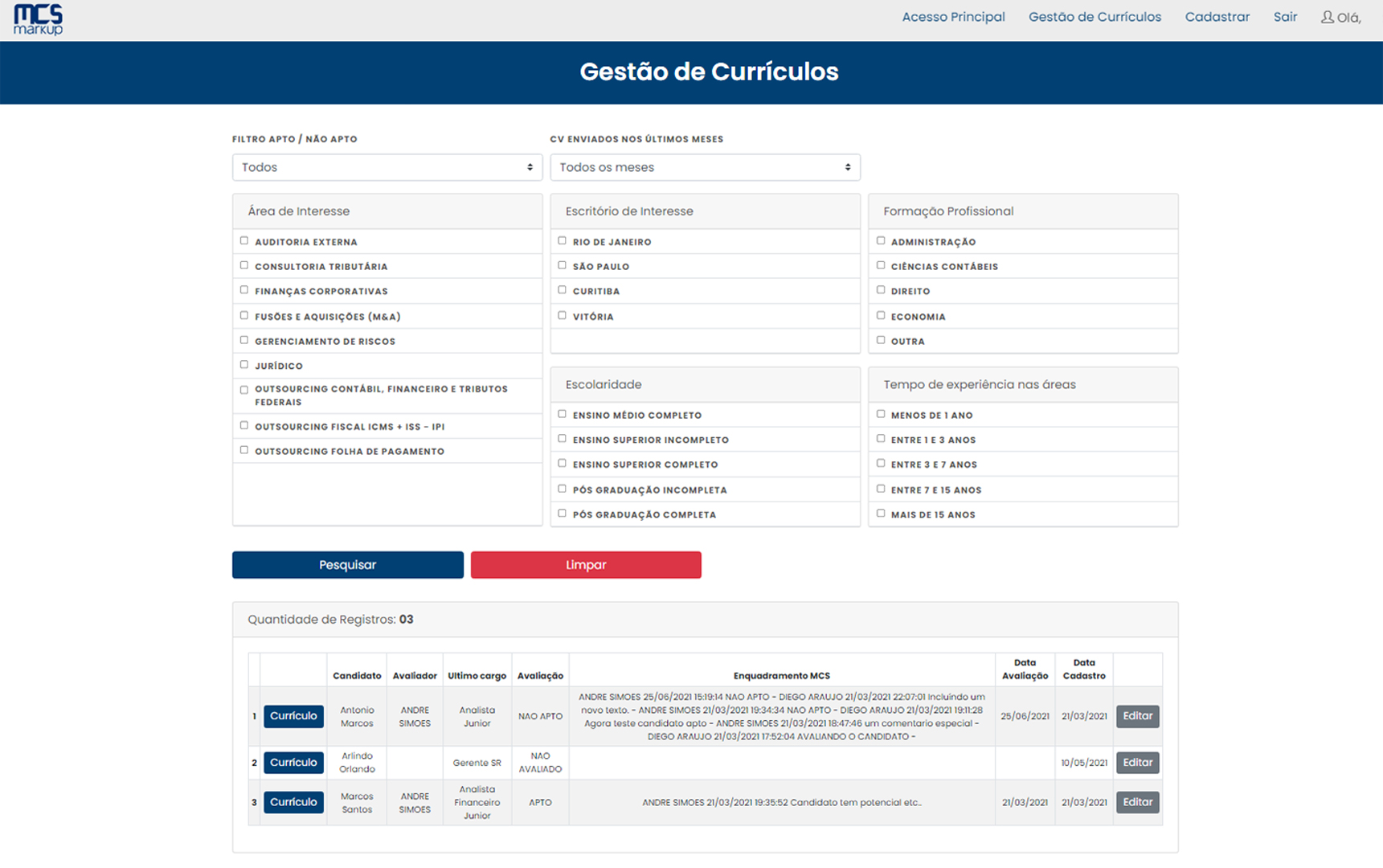Expand the CV enviados nos últimos meses dropdown

tap(705, 167)
